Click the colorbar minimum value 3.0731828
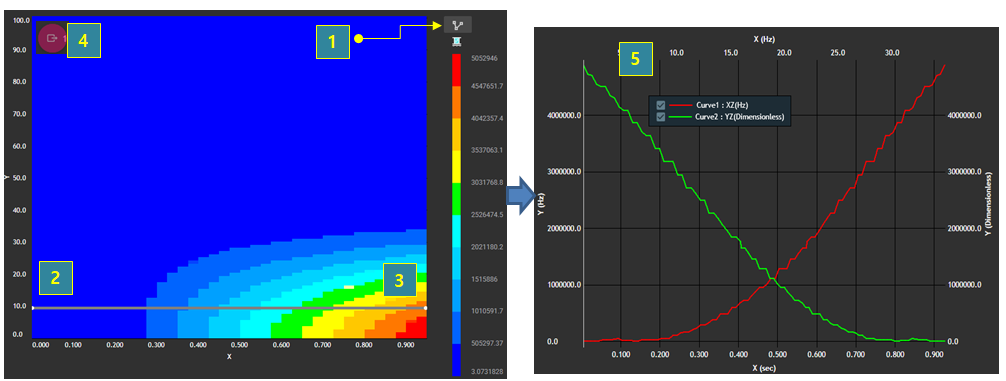Viewport: 1006px width, 381px height. pyautogui.click(x=486, y=372)
